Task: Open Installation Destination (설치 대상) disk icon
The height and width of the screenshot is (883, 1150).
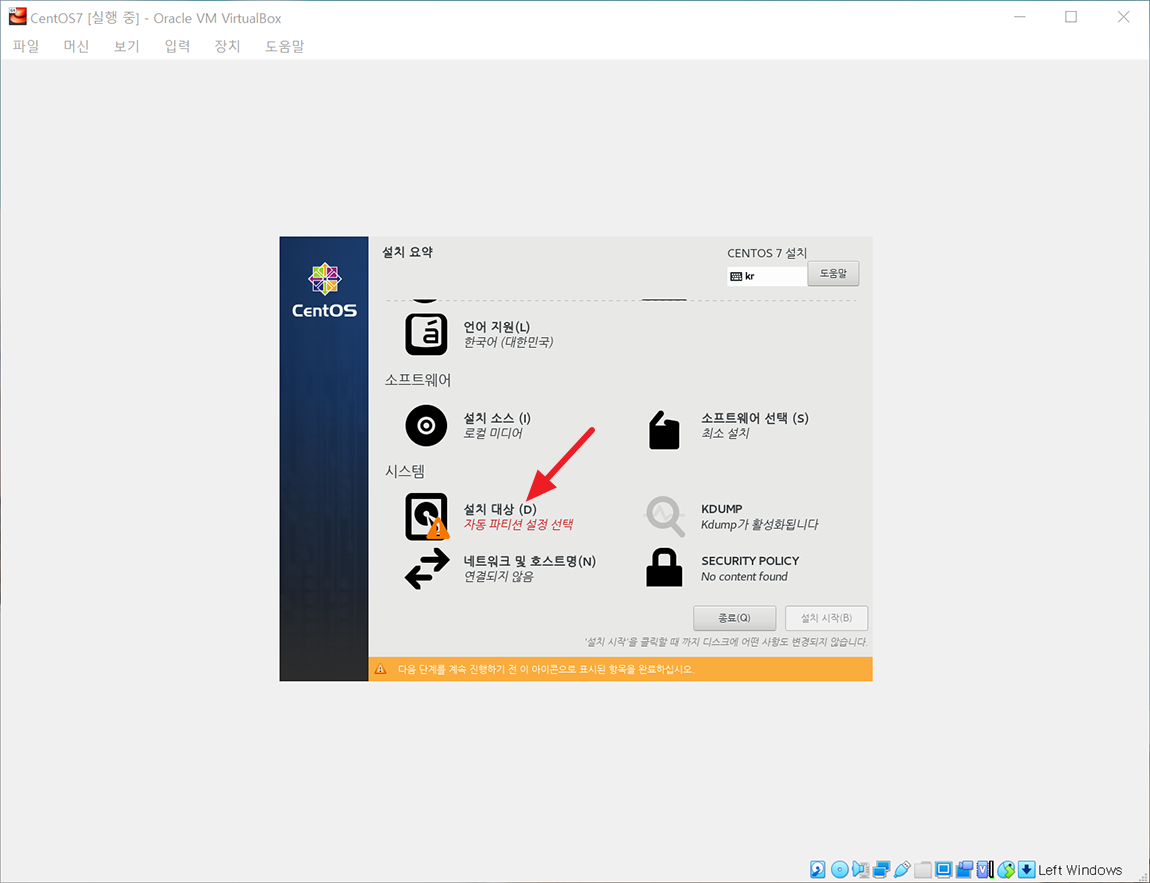Action: click(x=427, y=516)
